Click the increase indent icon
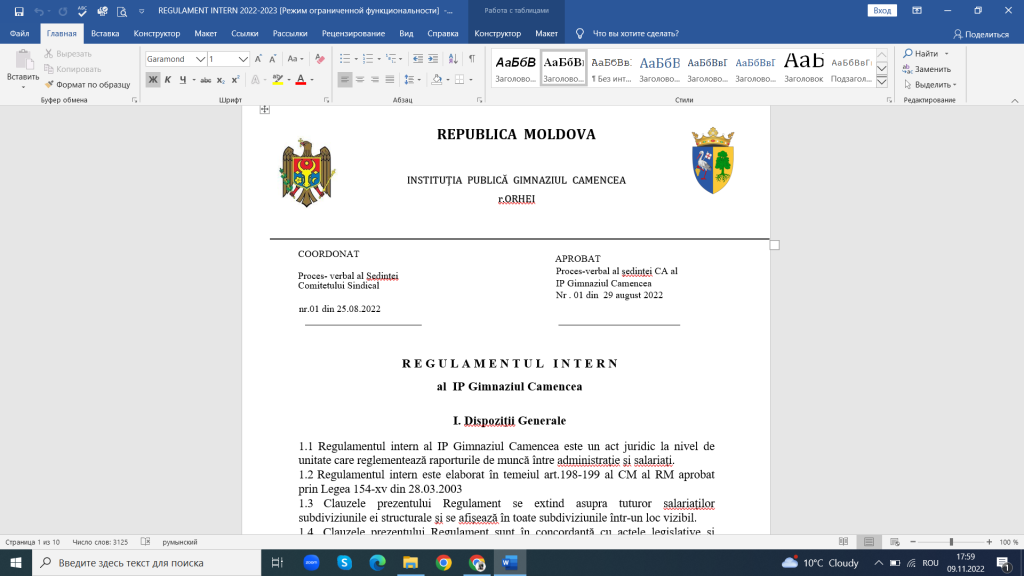This screenshot has height=576, width=1024. coord(433,59)
